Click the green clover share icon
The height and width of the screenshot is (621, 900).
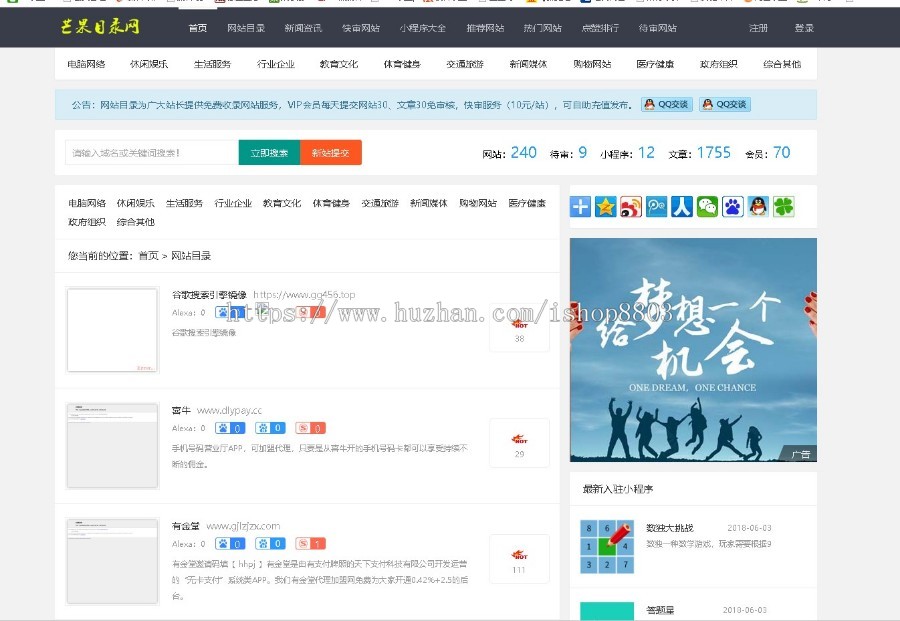(x=782, y=207)
